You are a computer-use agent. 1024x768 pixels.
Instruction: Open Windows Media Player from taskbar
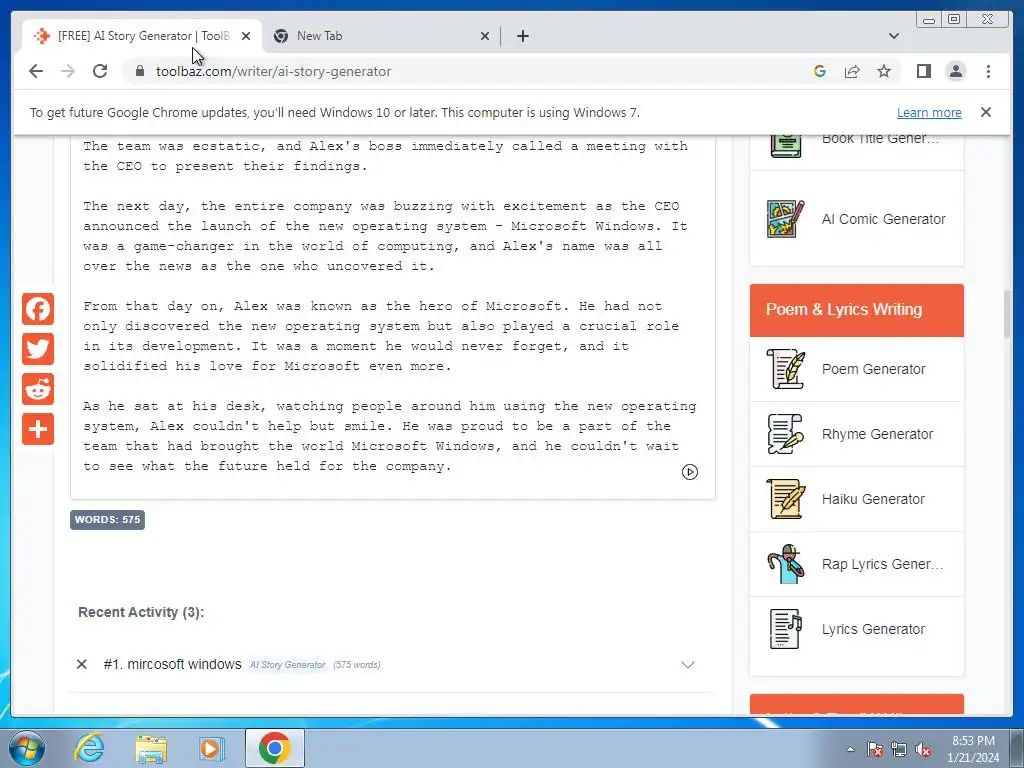211,748
